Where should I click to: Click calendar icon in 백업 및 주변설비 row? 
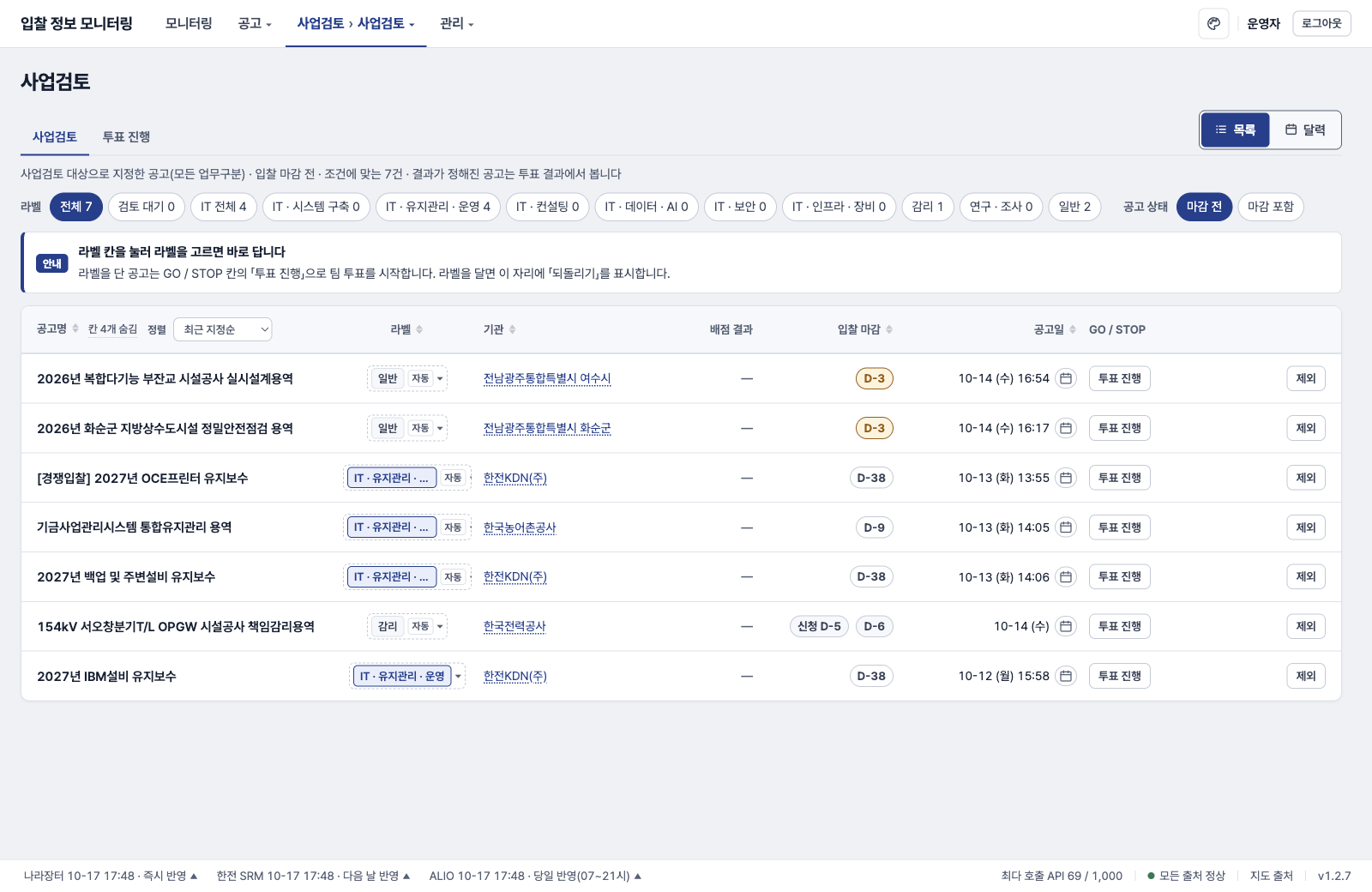pos(1066,577)
